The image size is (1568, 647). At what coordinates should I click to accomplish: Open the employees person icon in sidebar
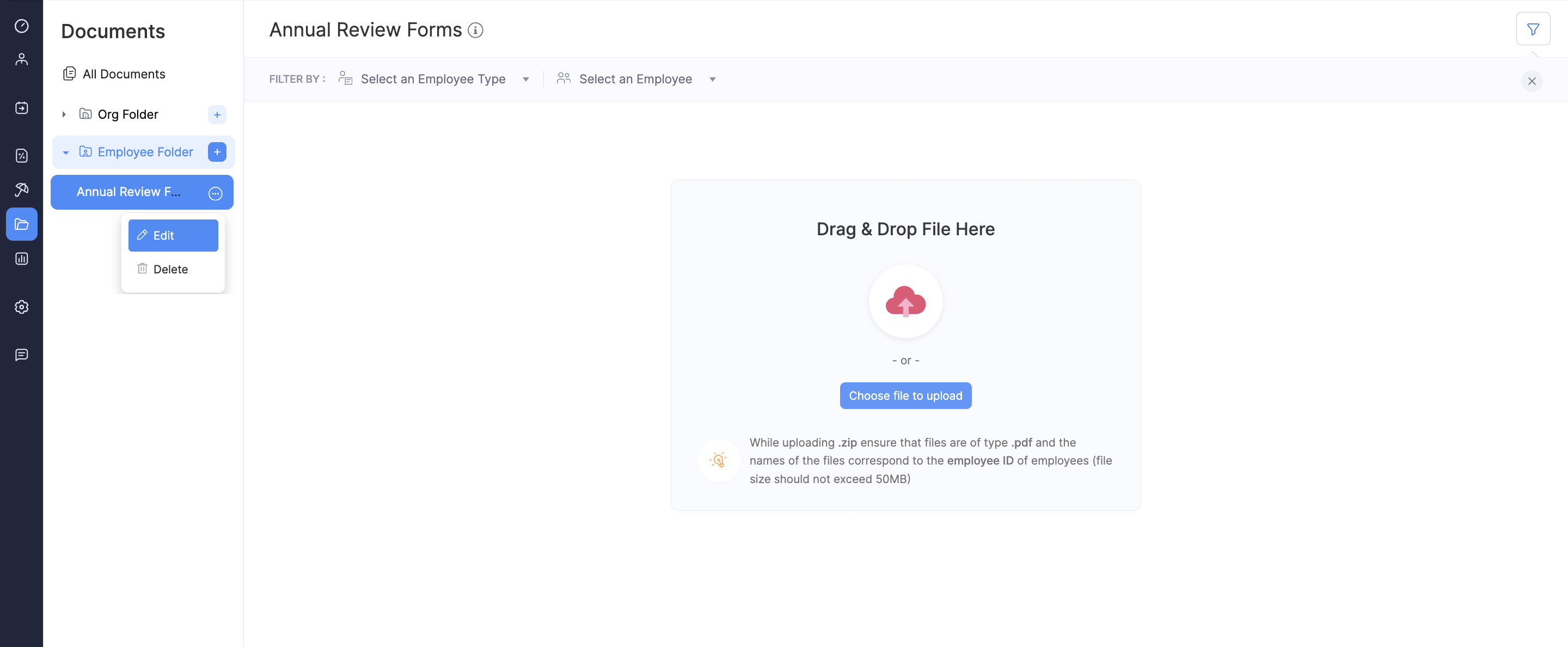21,59
